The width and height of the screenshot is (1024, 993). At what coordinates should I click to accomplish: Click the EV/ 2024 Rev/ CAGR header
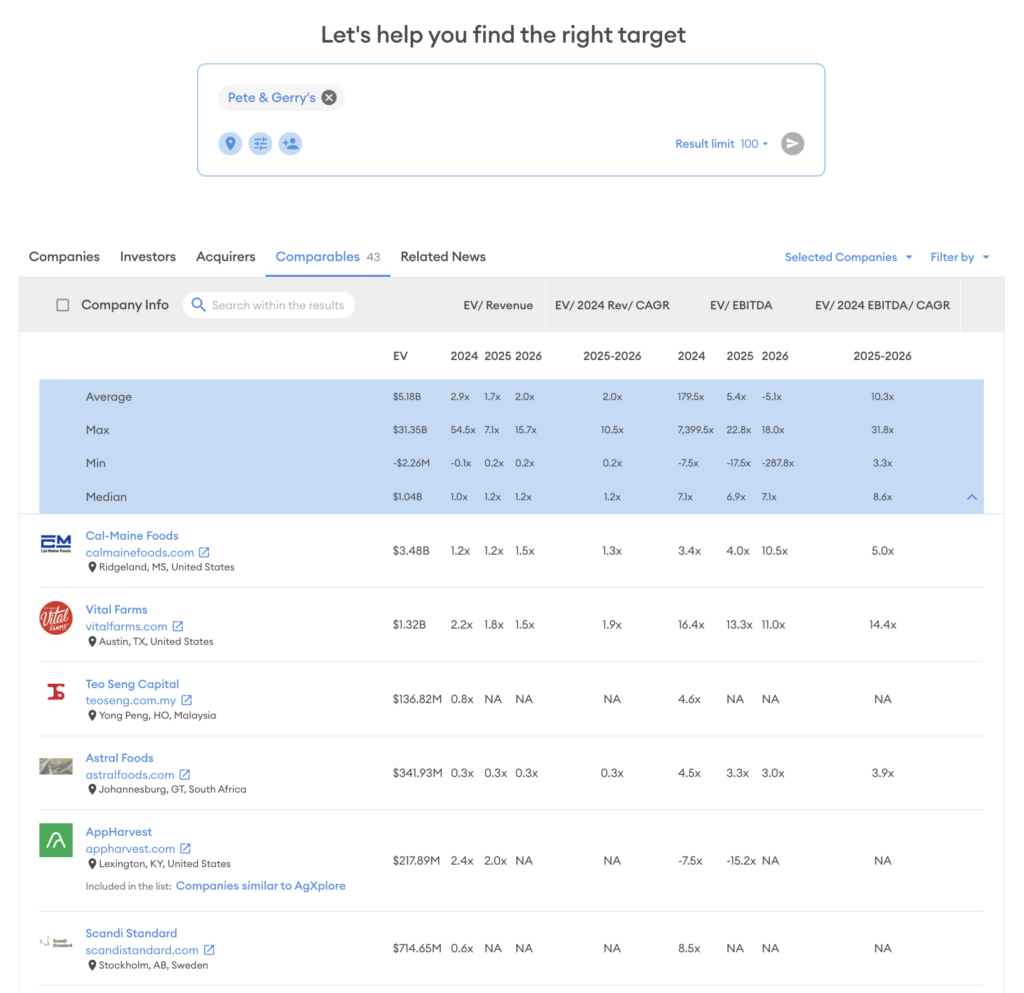click(612, 305)
